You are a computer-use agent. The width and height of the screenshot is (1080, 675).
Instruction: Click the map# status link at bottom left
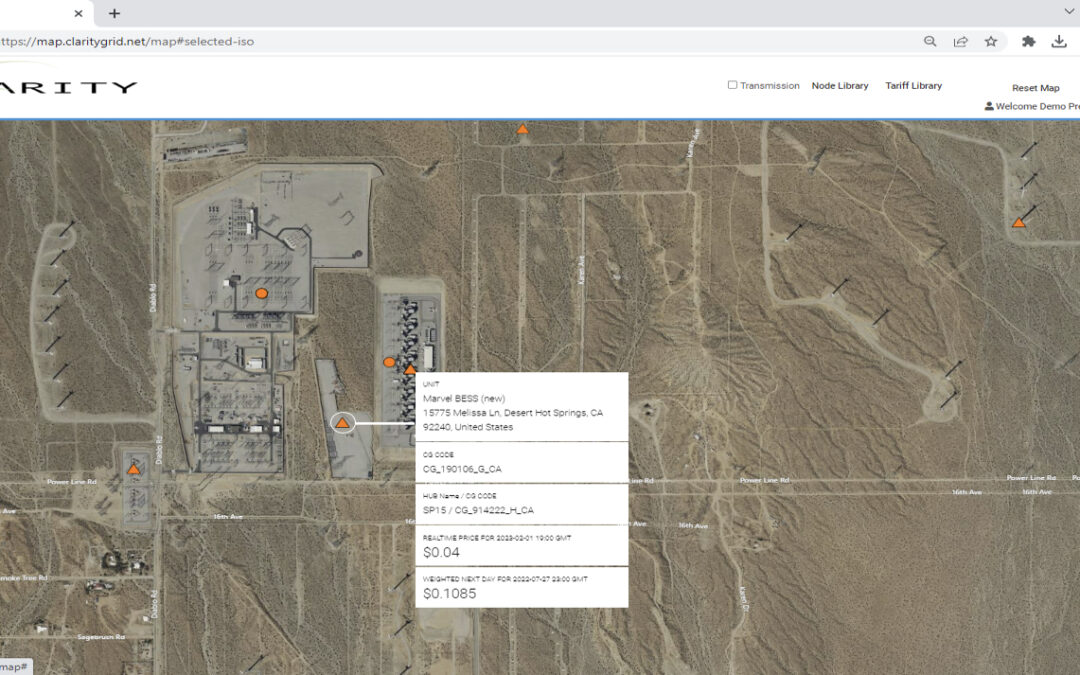click(14, 667)
